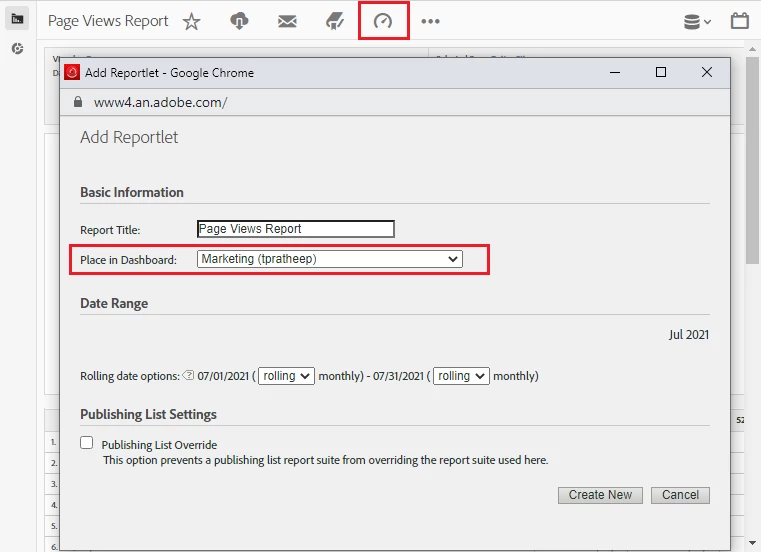
Task: Open the end date rolling dropdown
Action: (x=461, y=376)
